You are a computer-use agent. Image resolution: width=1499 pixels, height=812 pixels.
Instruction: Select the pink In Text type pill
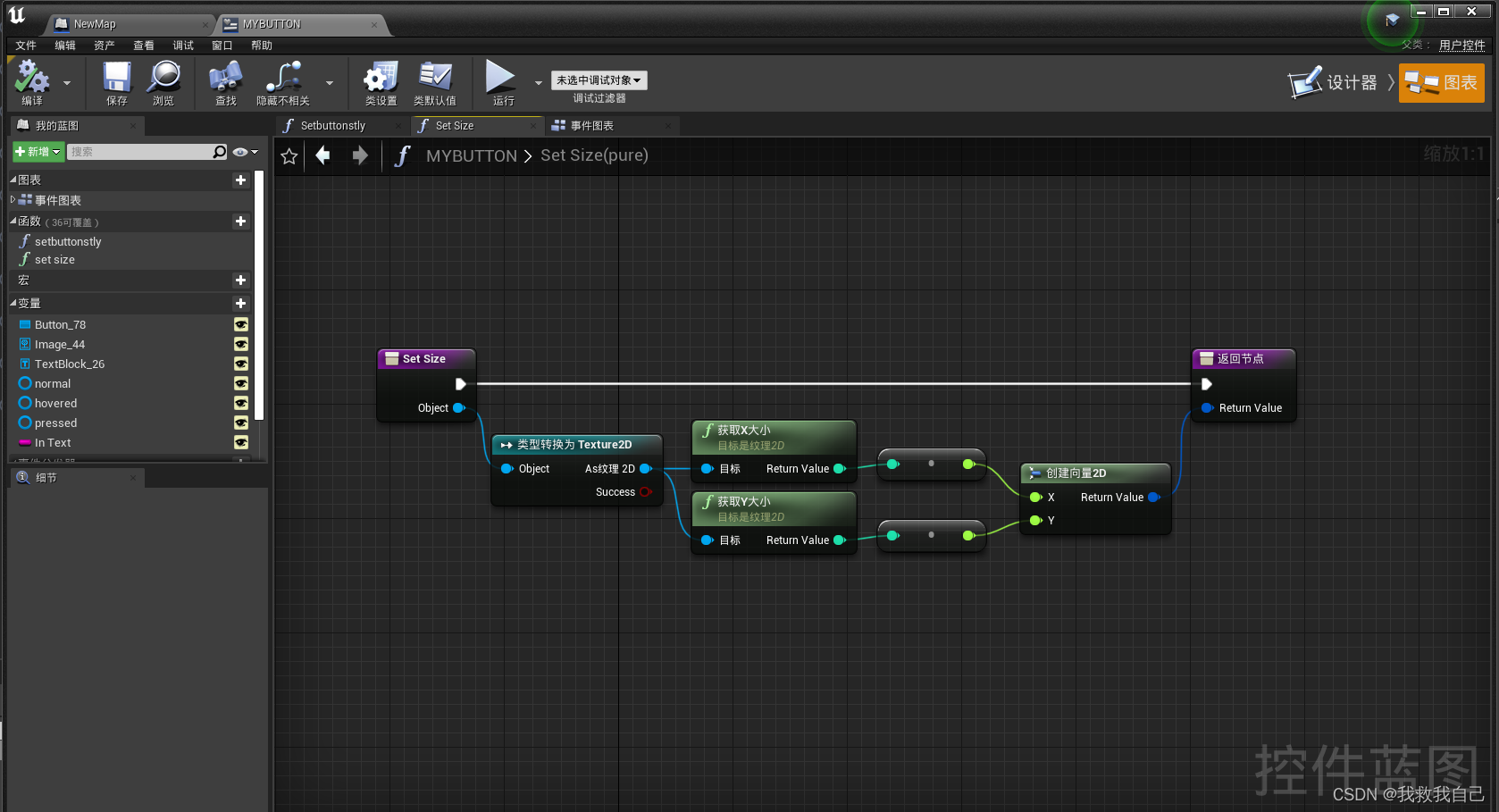(24, 442)
